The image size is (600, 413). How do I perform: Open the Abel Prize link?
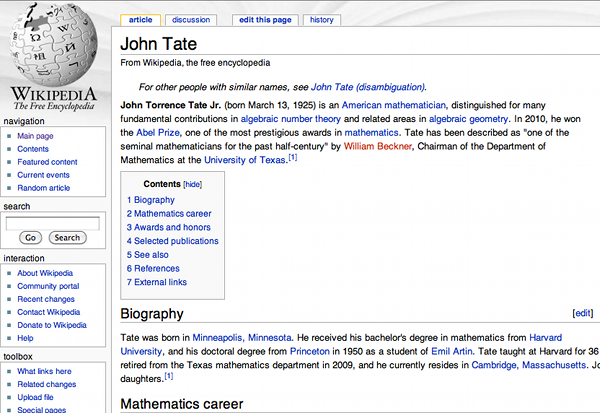161,131
